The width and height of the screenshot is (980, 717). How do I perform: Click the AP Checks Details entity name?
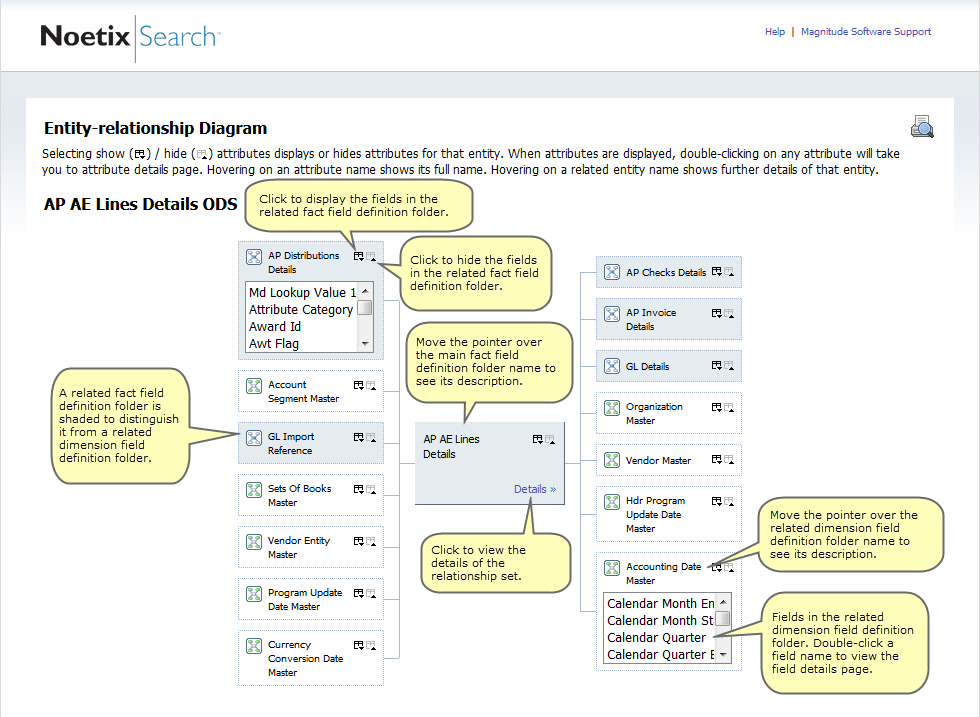coord(666,272)
